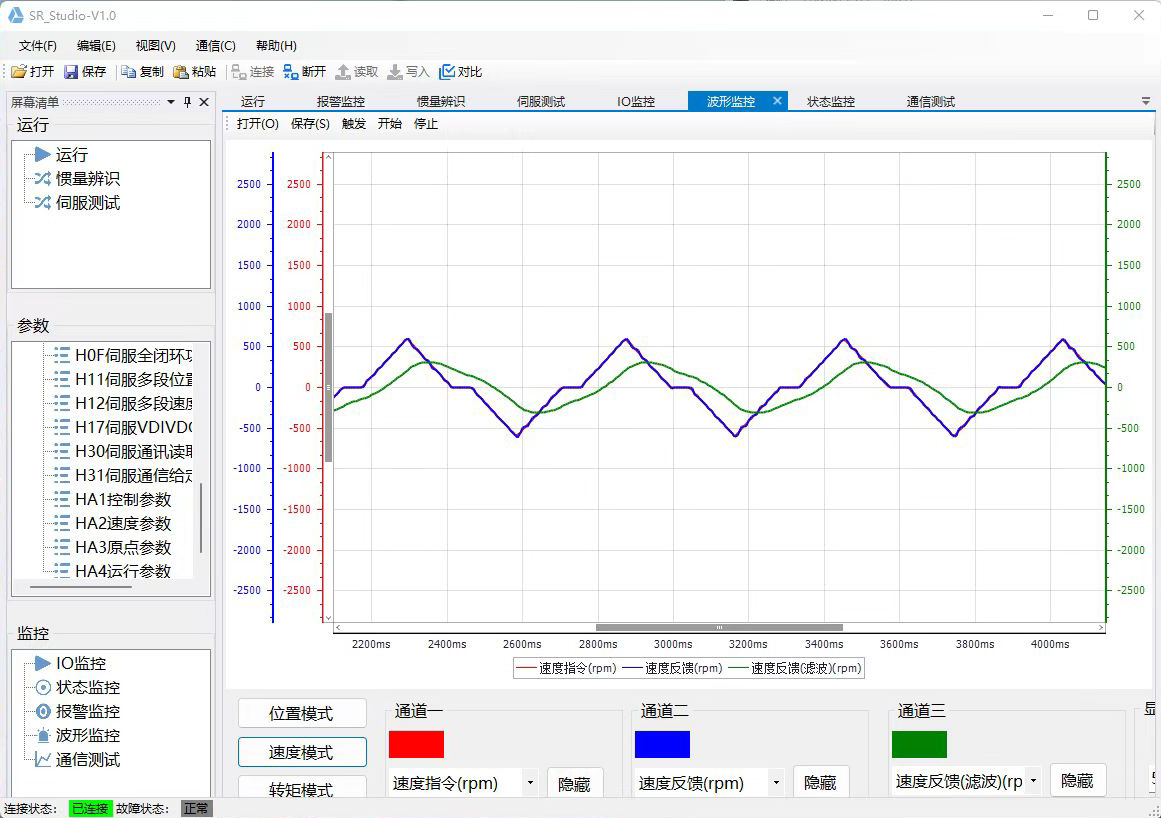The height and width of the screenshot is (818, 1161).
Task: Pin the 屏幕清单 side panel
Action: (x=187, y=102)
